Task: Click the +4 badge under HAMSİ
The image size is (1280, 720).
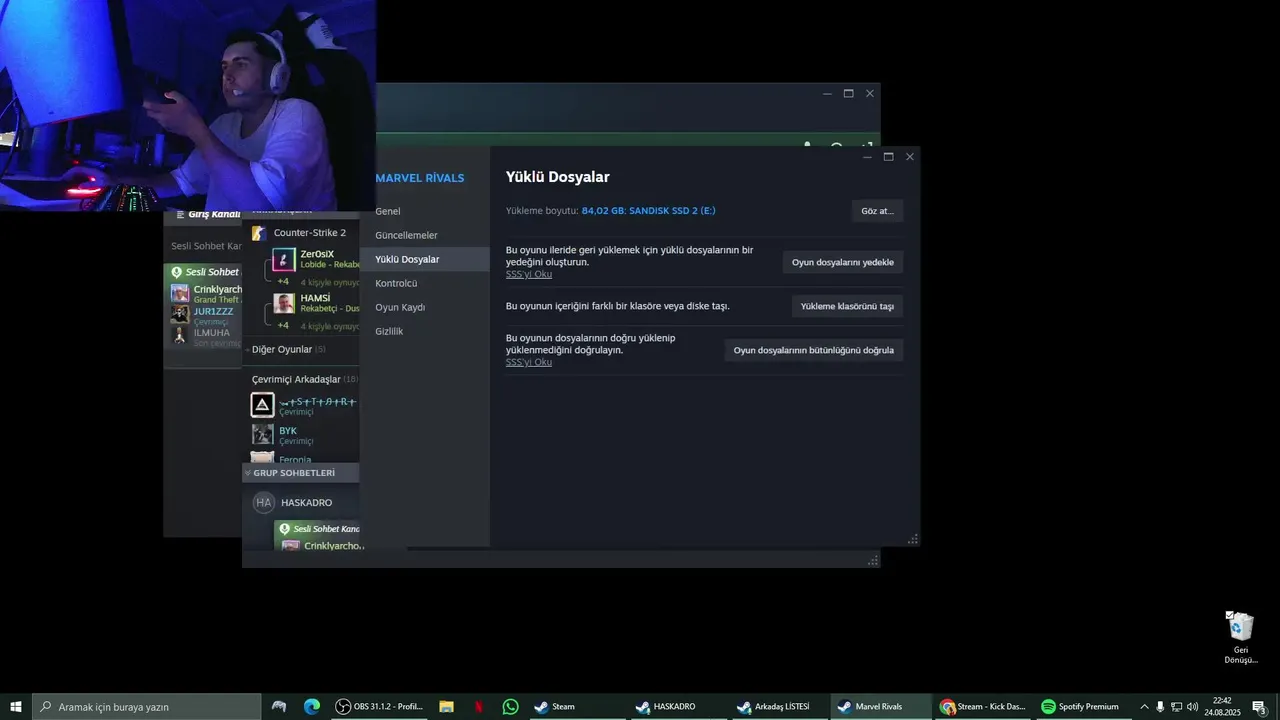Action: [x=283, y=326]
